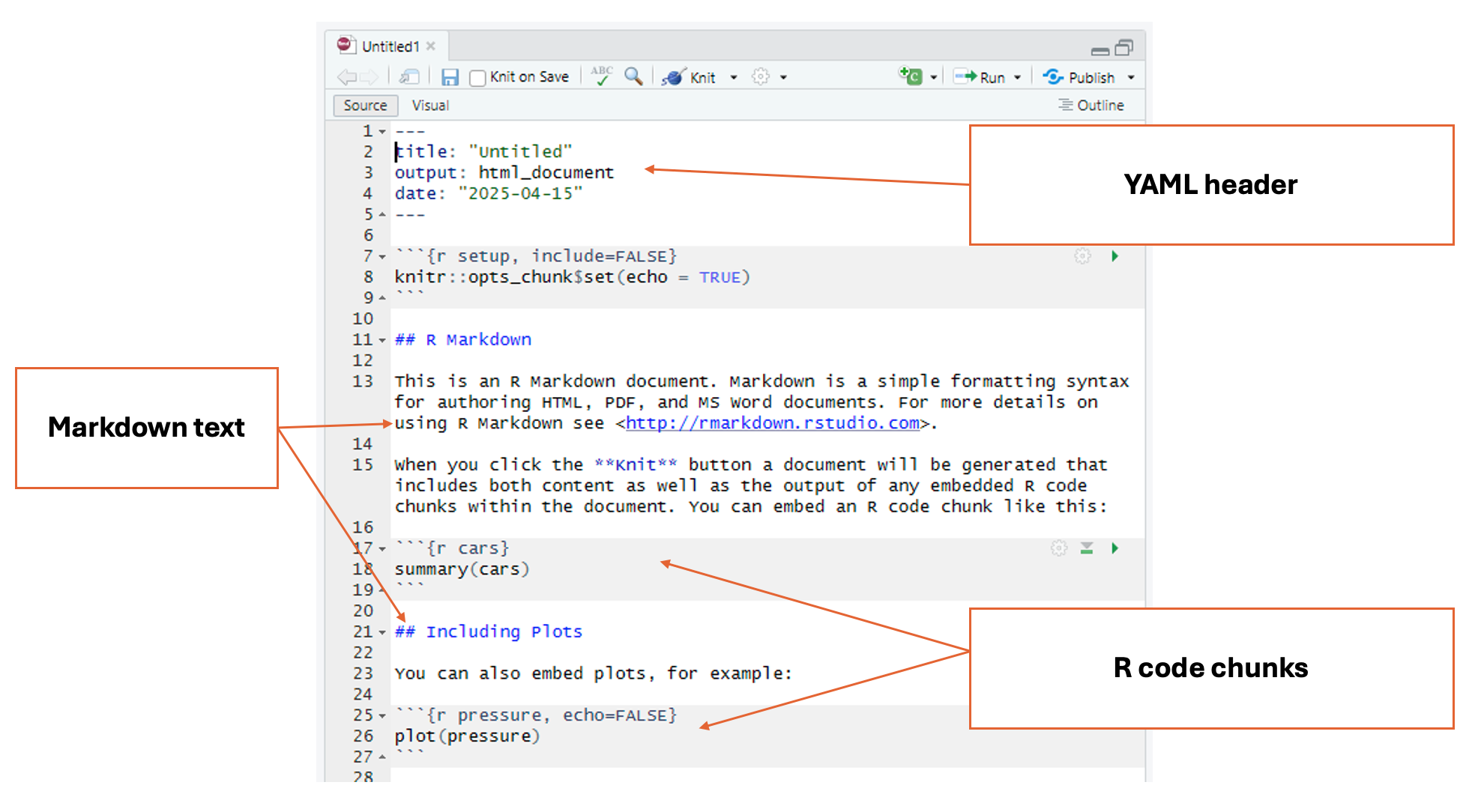Click the save document floppy icon
Screen dimensions: 1481x812
point(450,77)
